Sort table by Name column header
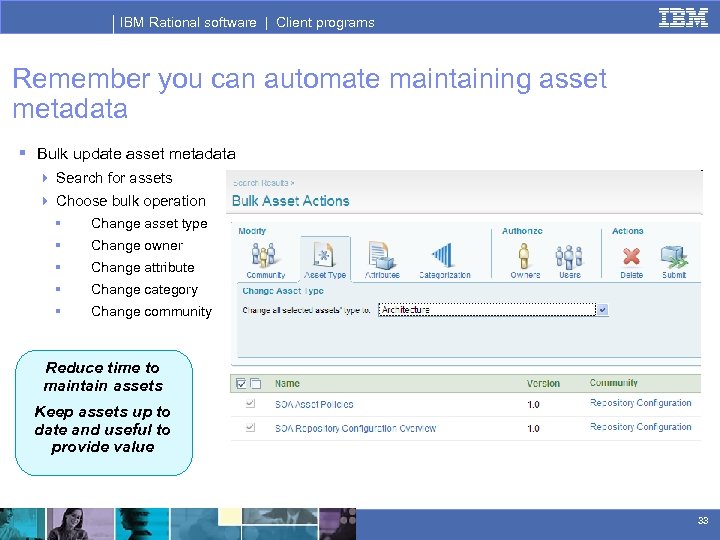 tap(287, 383)
